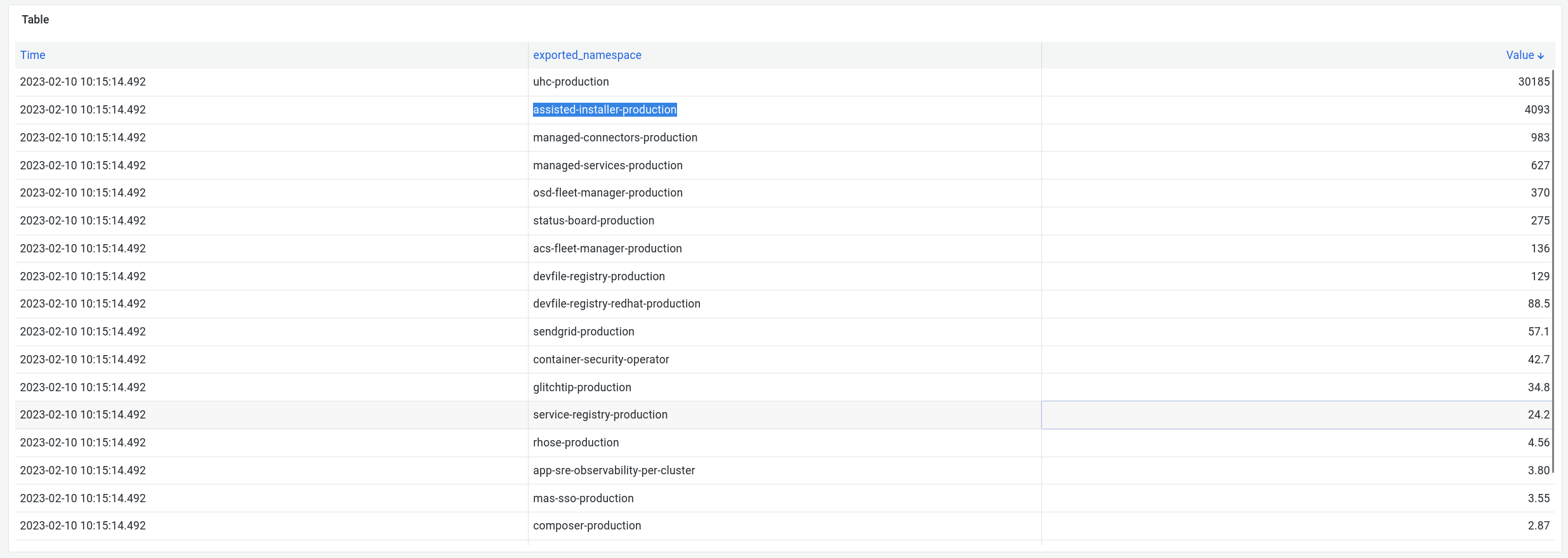
Task: Select highlighted assisted-installer-production cell
Action: pyautogui.click(x=605, y=110)
